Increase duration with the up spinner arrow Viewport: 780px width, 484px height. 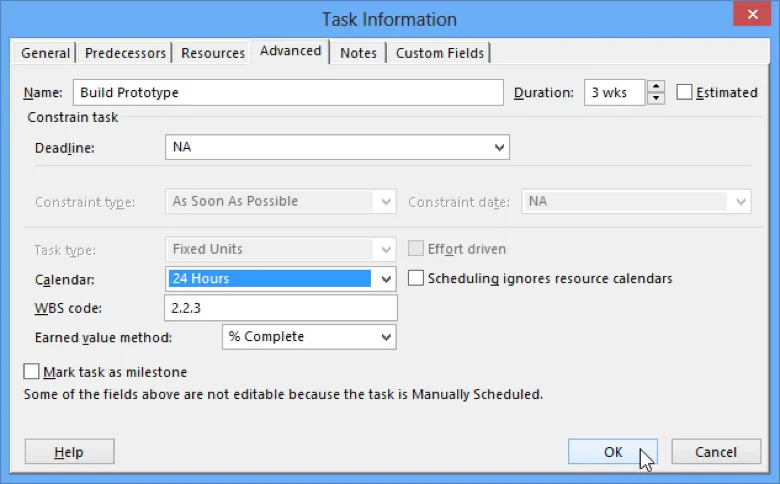[656, 87]
